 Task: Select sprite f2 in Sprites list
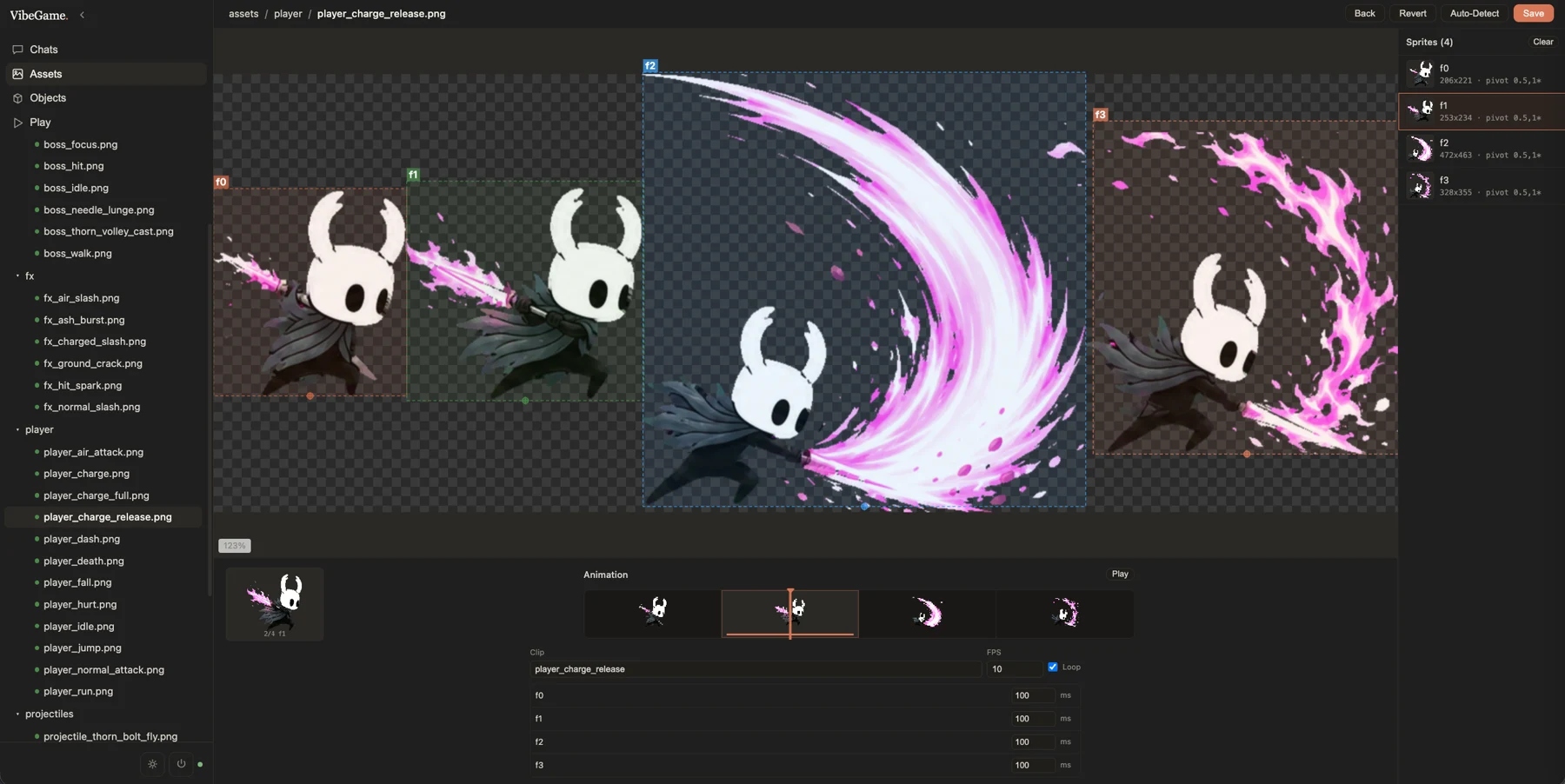coord(1482,149)
